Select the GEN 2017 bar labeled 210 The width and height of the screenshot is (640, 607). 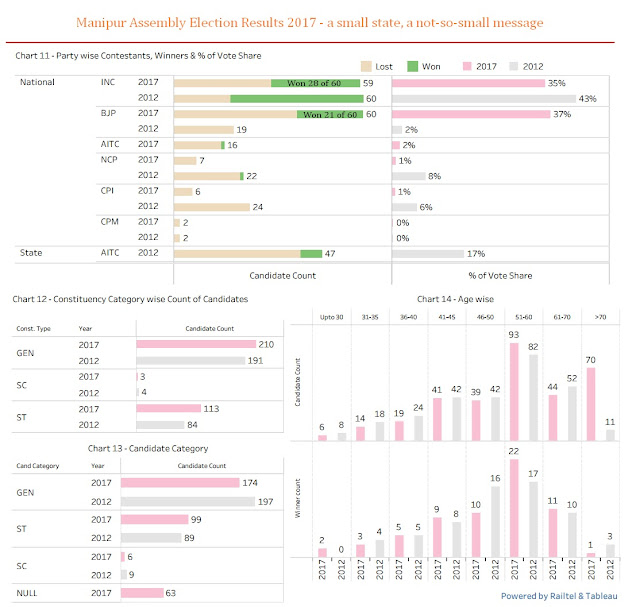click(x=196, y=344)
